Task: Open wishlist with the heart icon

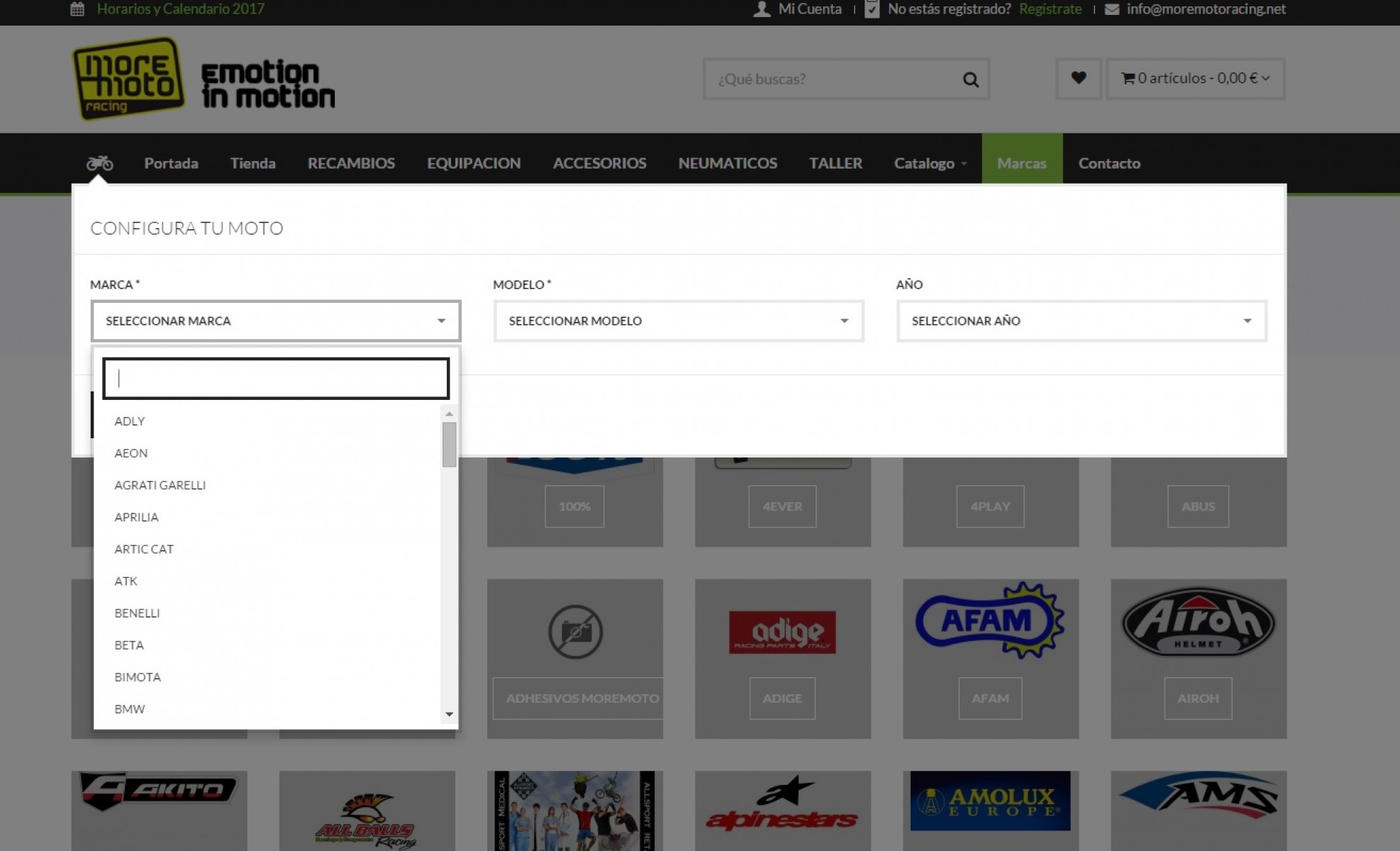Action: (1078, 78)
